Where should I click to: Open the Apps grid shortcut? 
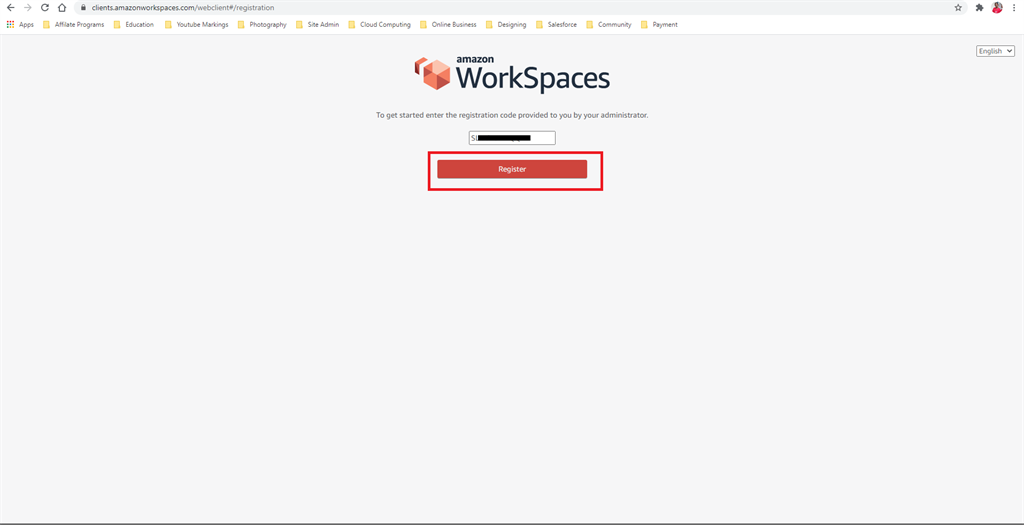(20, 25)
